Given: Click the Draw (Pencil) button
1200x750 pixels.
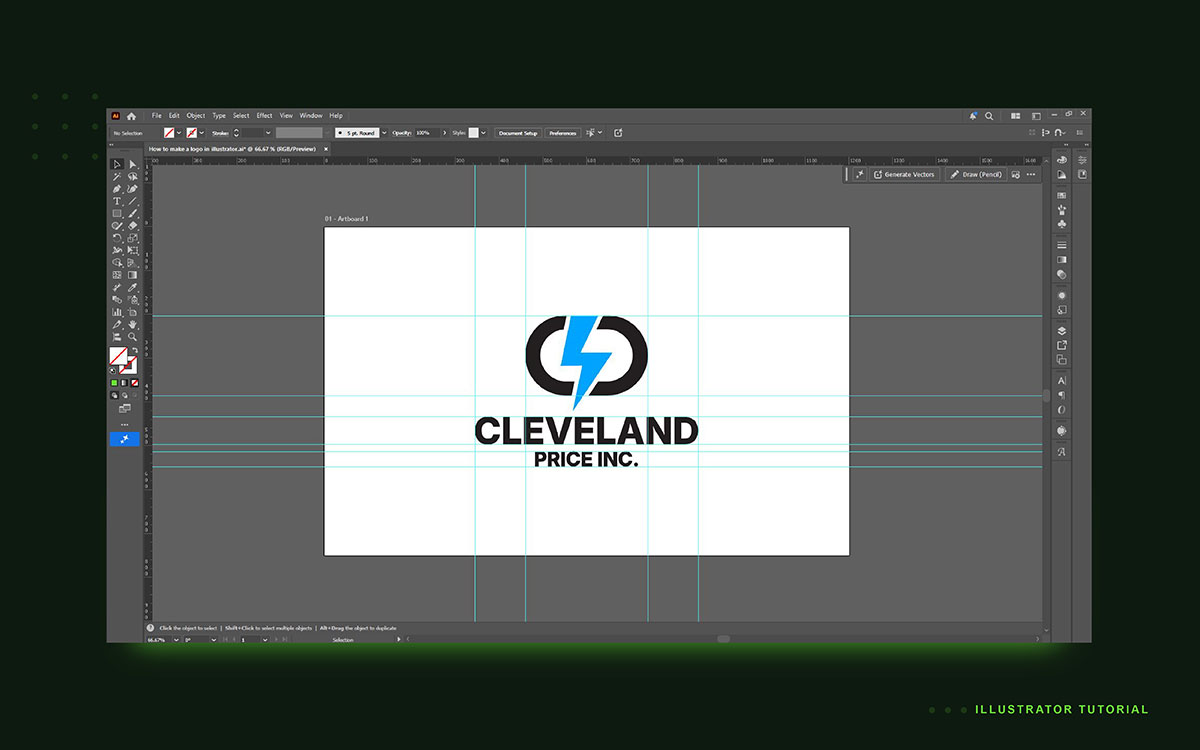Looking at the screenshot, I should pos(976,174).
